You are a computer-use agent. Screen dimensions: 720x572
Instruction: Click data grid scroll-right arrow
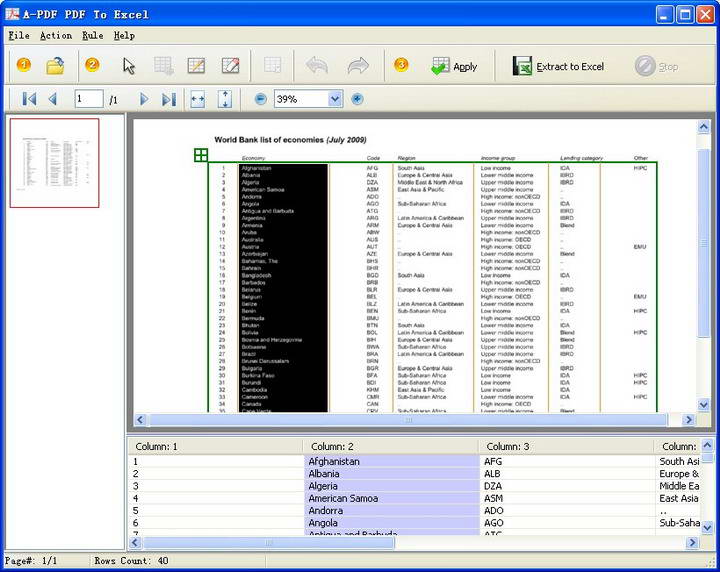pyautogui.click(x=692, y=543)
